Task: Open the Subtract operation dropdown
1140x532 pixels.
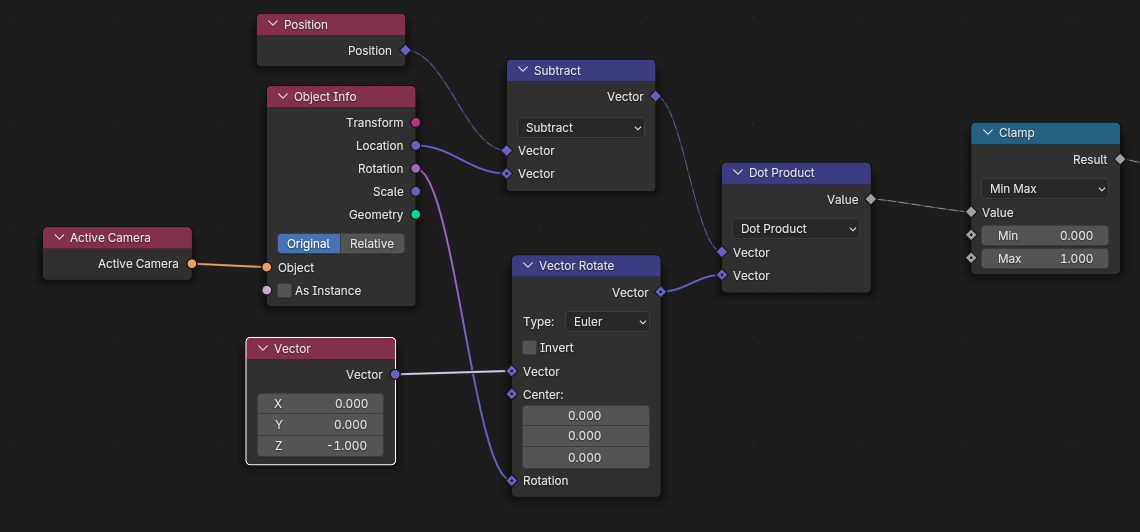Action: 581,128
